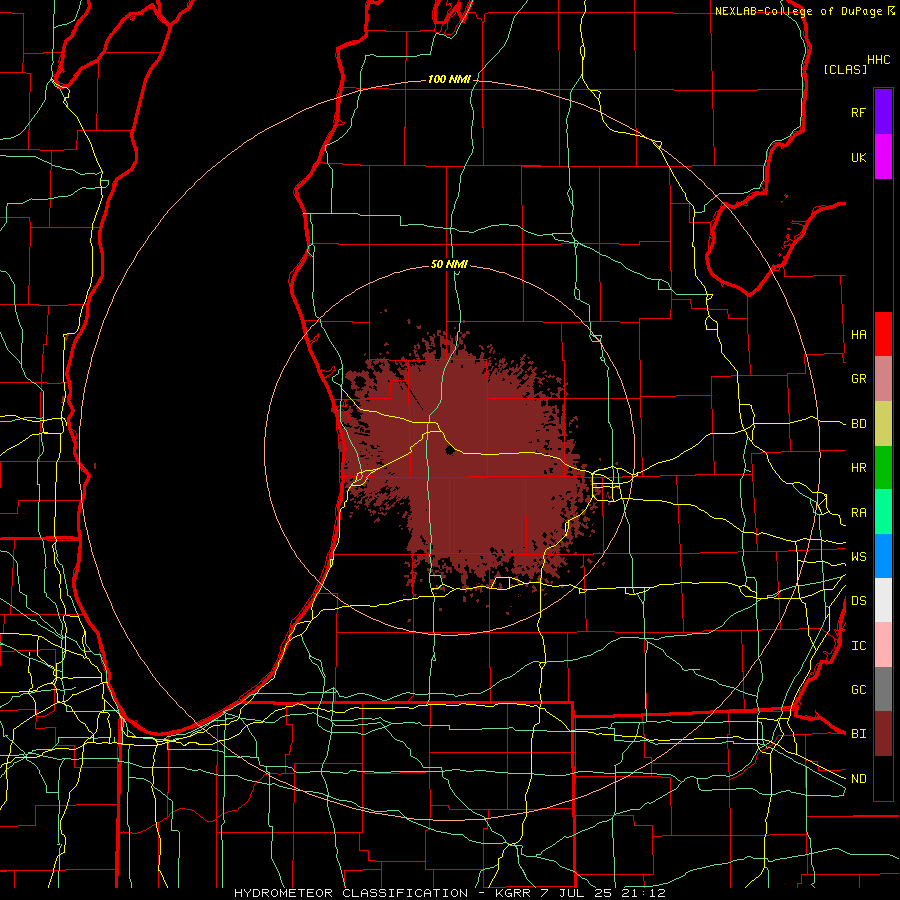Click the 'RF' legend label text

pos(858,112)
